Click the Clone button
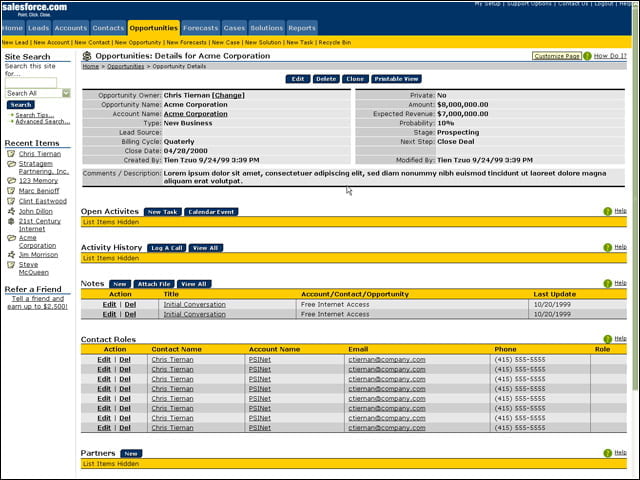This screenshot has width=640, height=480. [x=355, y=79]
